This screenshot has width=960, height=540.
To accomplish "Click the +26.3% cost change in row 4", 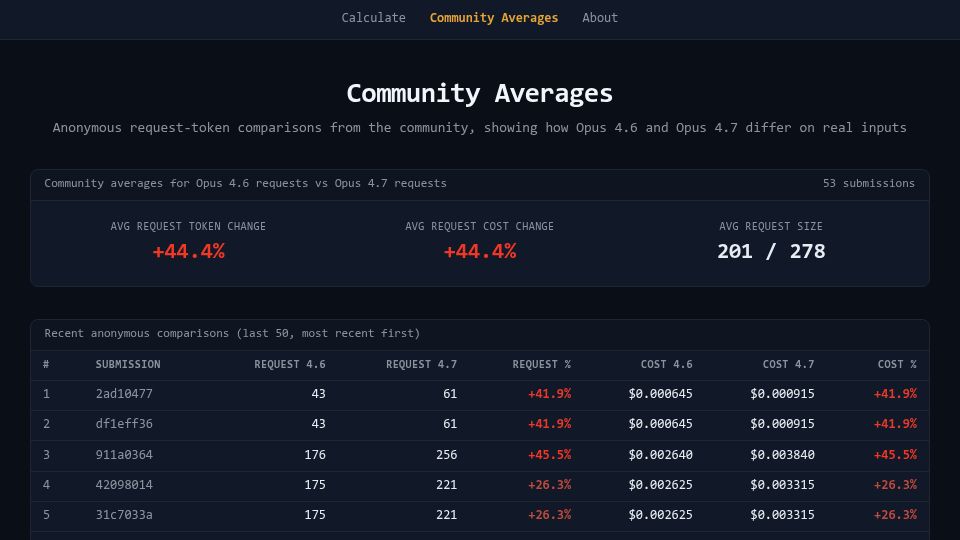I will click(x=895, y=485).
